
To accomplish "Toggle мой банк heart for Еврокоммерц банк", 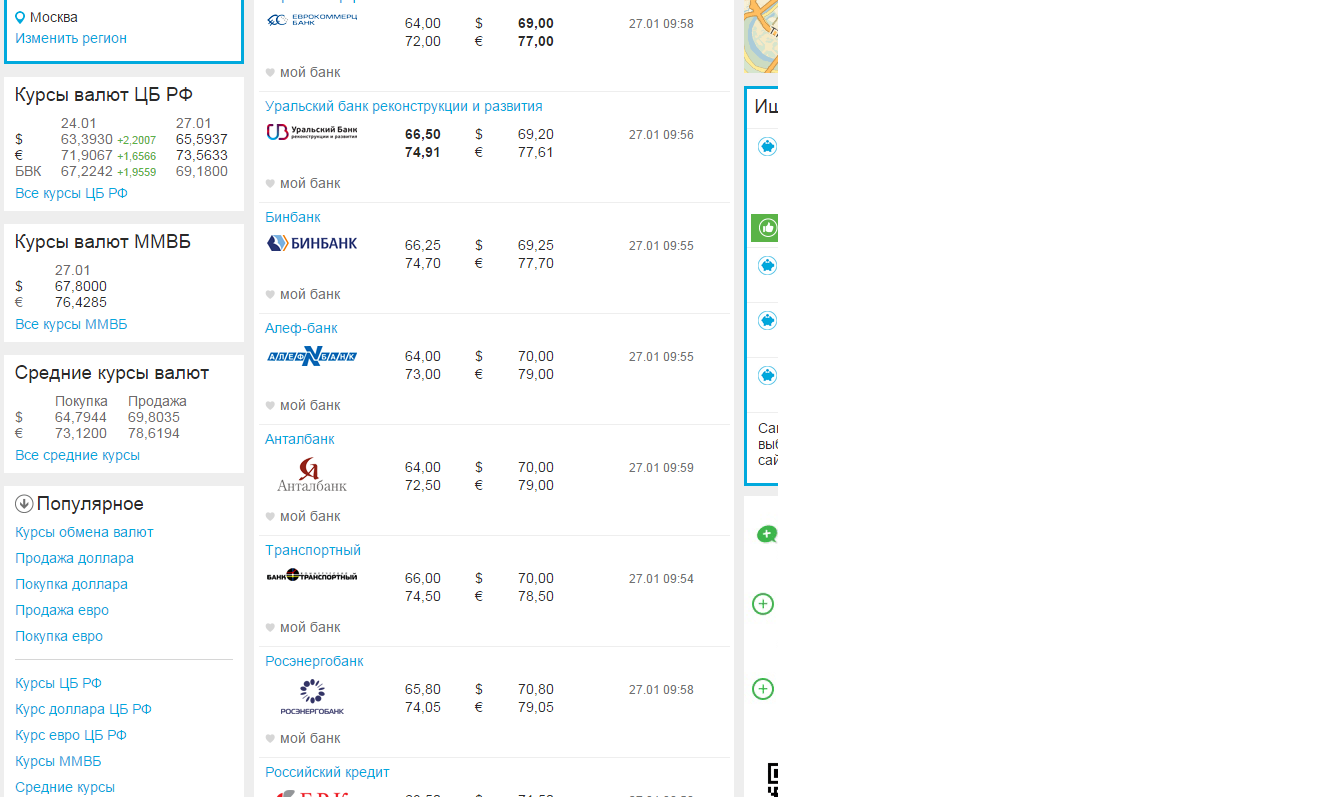I will (x=270, y=73).
